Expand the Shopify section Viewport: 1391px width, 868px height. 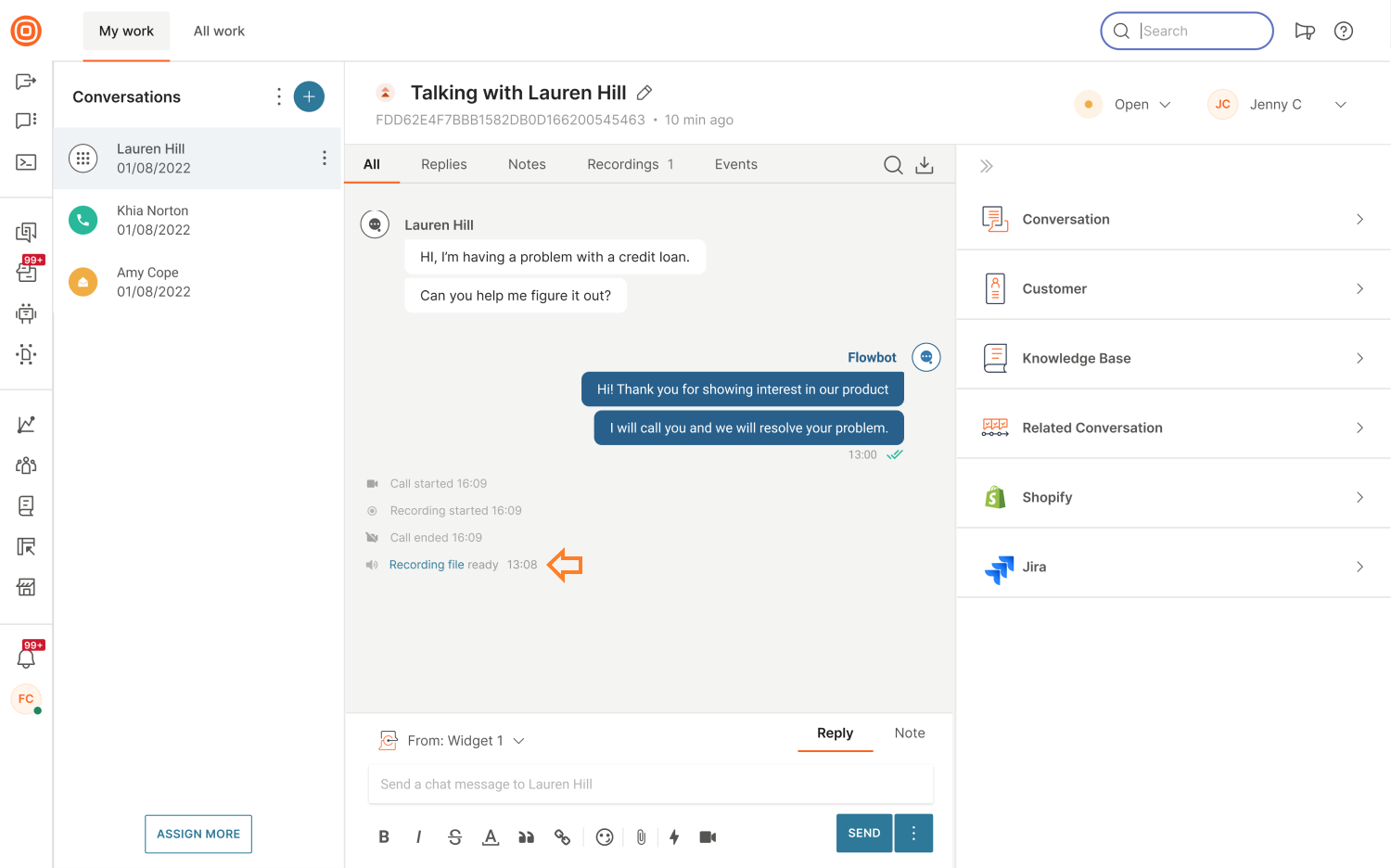click(x=1172, y=497)
